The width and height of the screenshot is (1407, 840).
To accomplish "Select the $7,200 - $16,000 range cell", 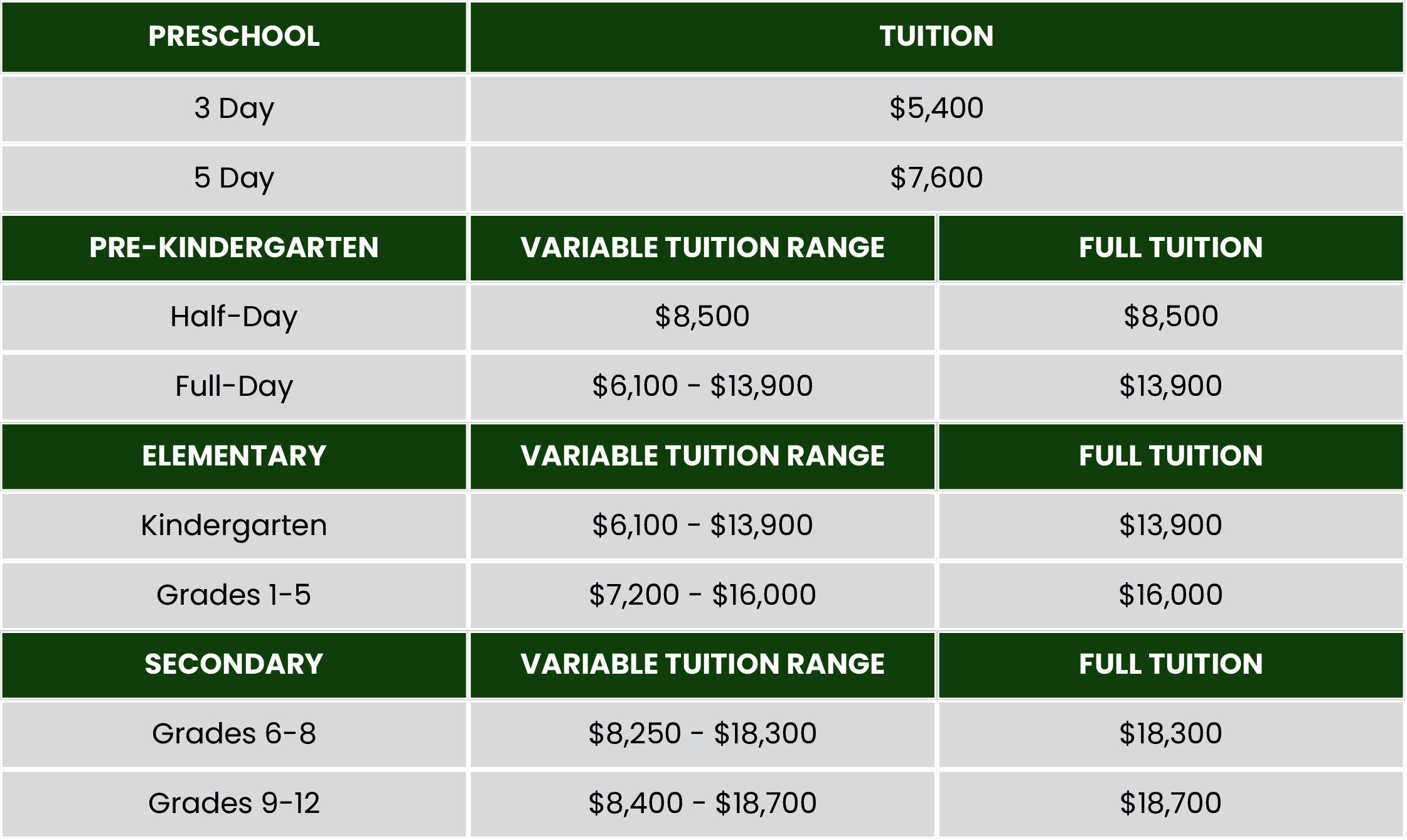I will click(702, 595).
